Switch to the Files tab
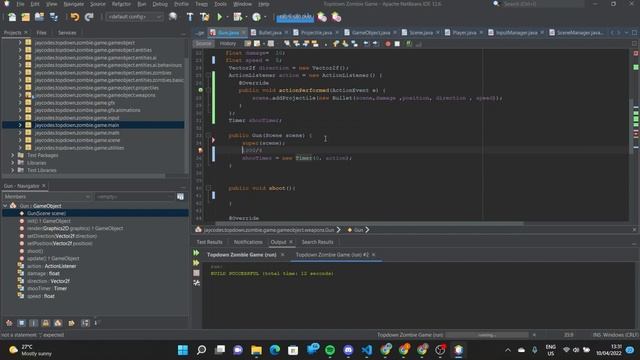The width and height of the screenshot is (640, 360). pos(42,33)
